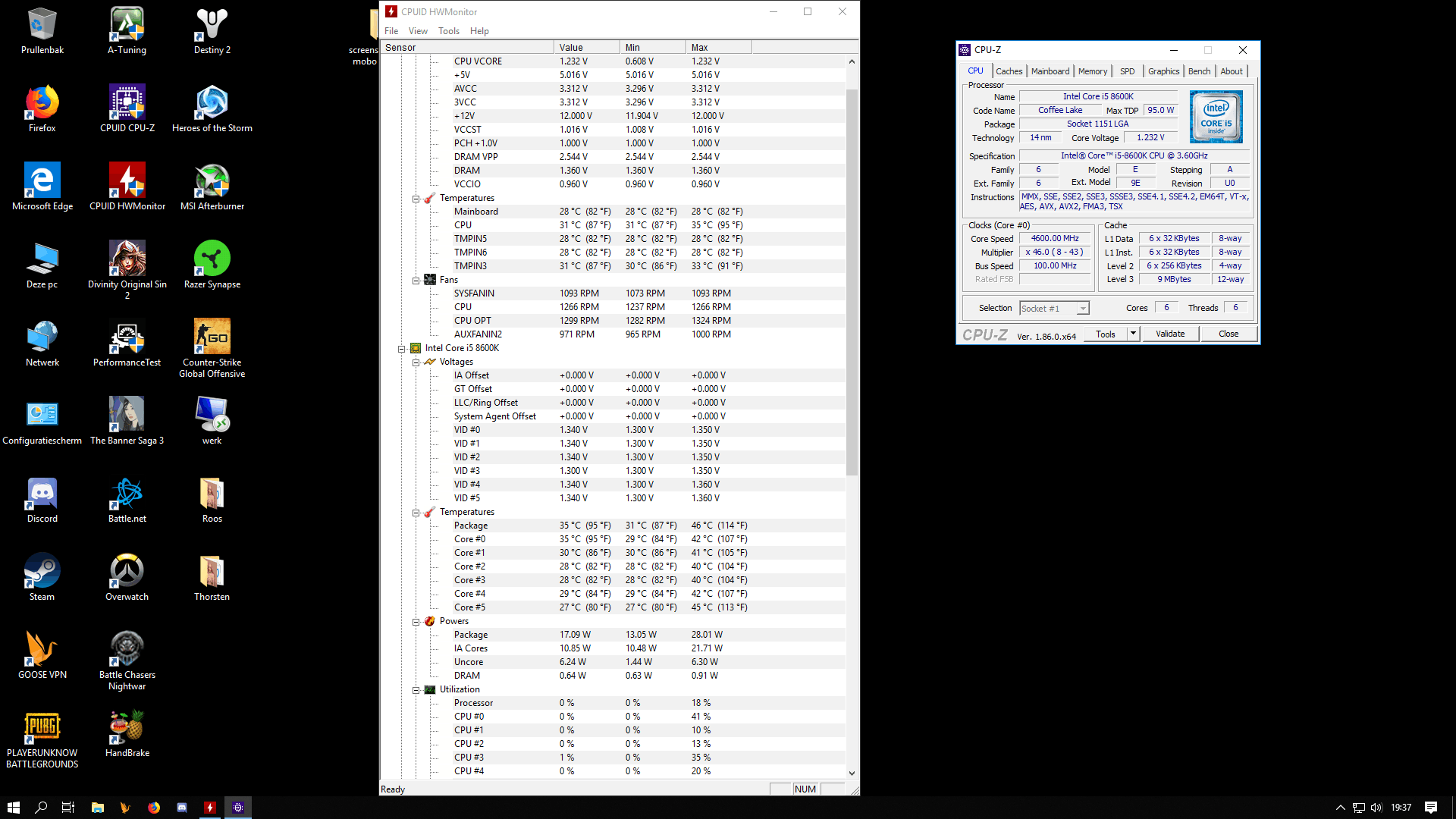Open File Explorer from the taskbar
The image size is (1456, 819).
[x=98, y=808]
